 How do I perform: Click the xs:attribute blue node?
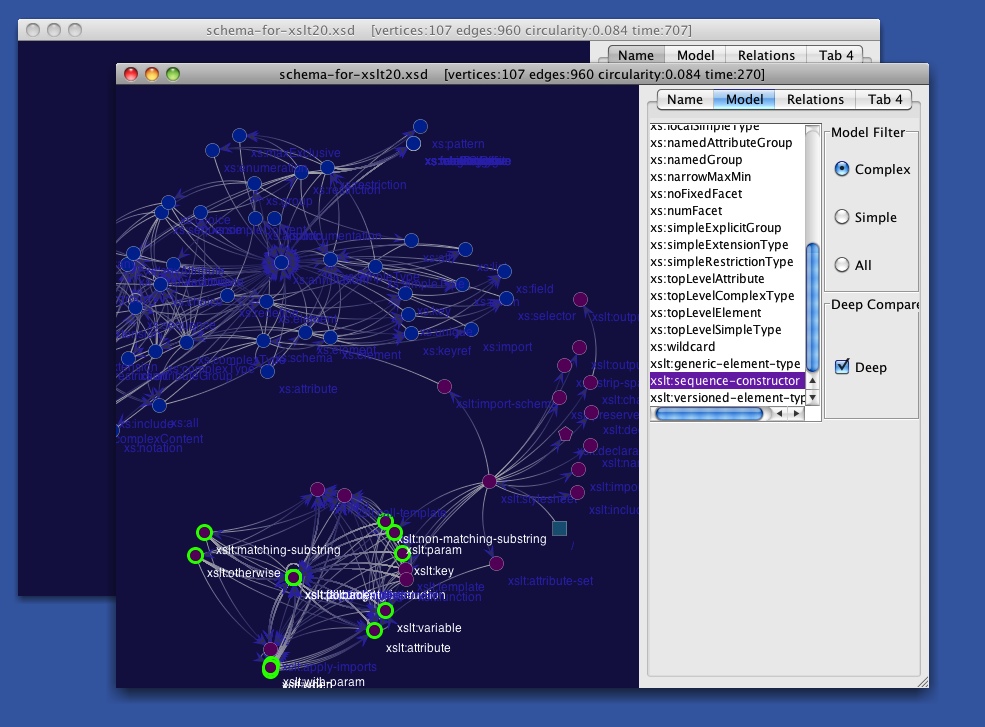point(268,371)
